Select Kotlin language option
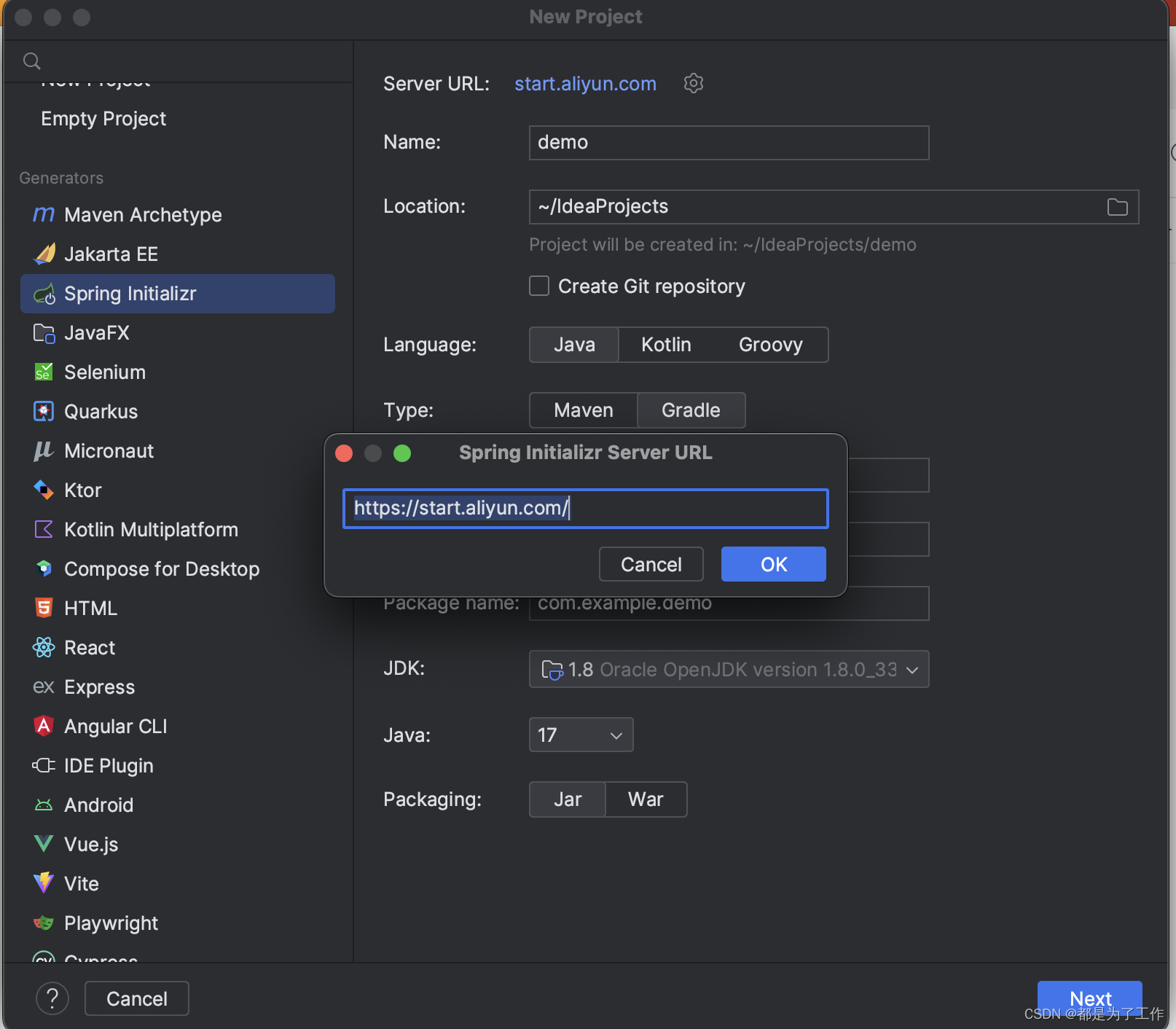The width and height of the screenshot is (1176, 1029). coord(666,345)
